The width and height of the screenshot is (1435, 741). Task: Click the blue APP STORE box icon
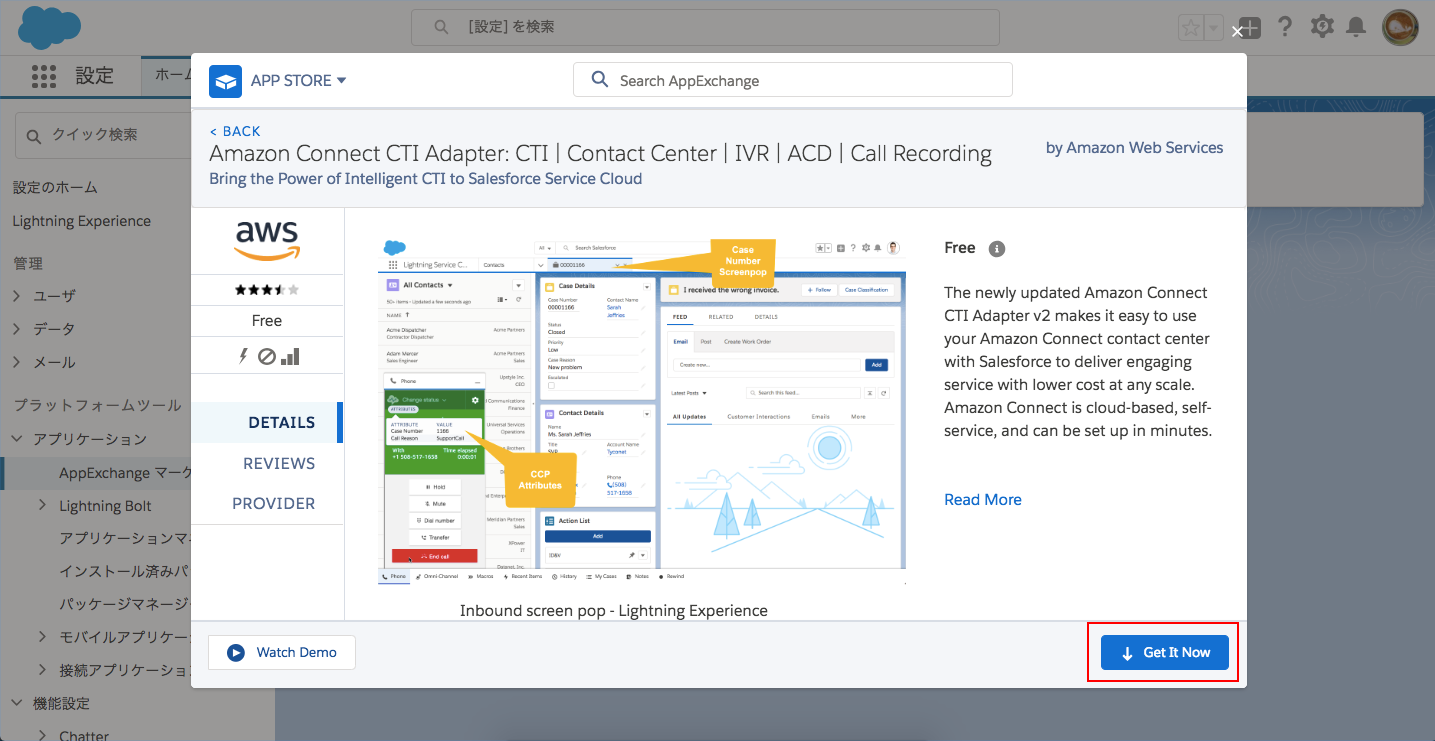(225, 80)
